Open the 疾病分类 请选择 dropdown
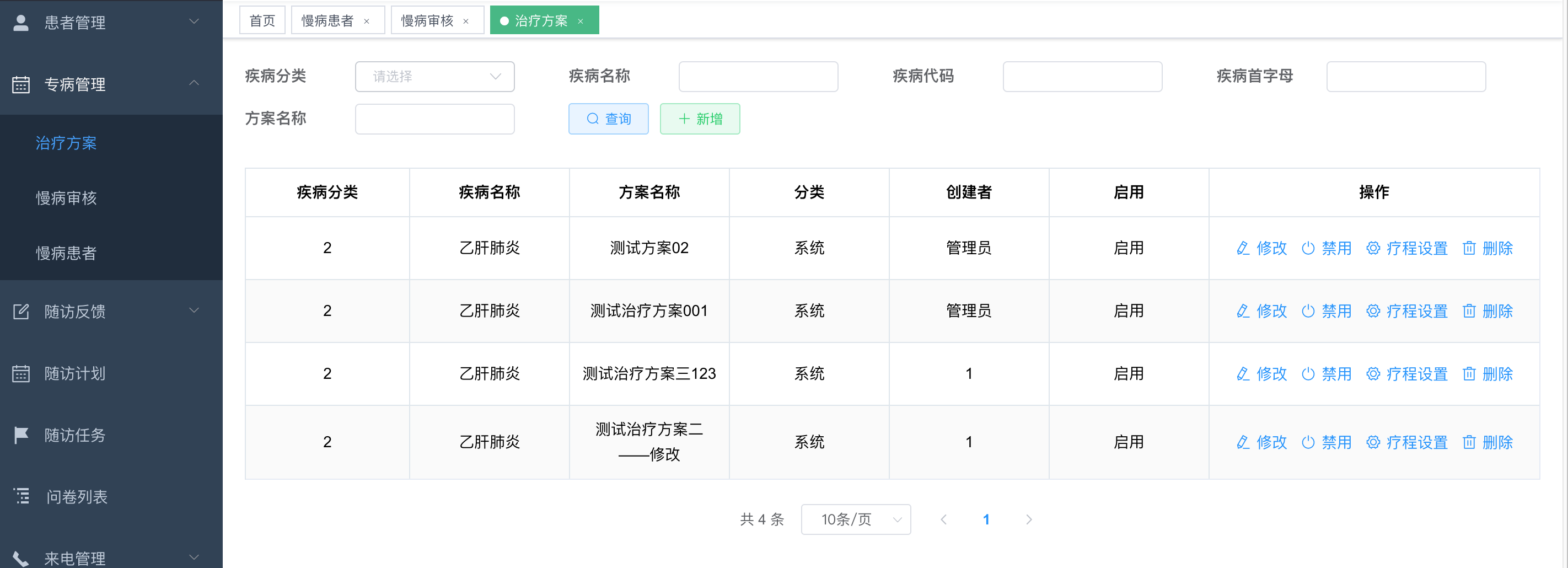The width and height of the screenshot is (1568, 568). point(434,77)
